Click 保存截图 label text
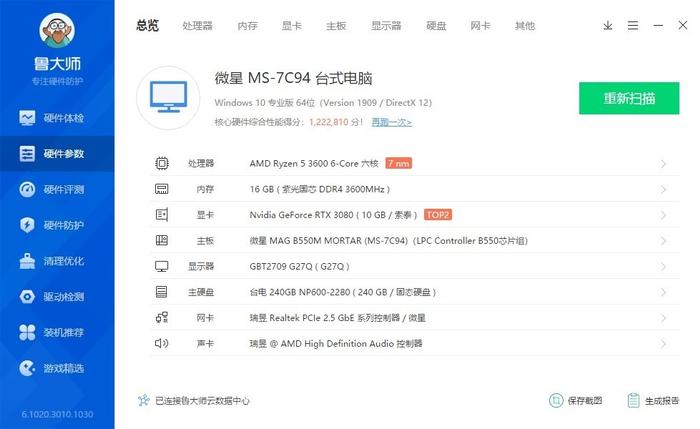Screen dimensions: 700x429 tap(585, 401)
